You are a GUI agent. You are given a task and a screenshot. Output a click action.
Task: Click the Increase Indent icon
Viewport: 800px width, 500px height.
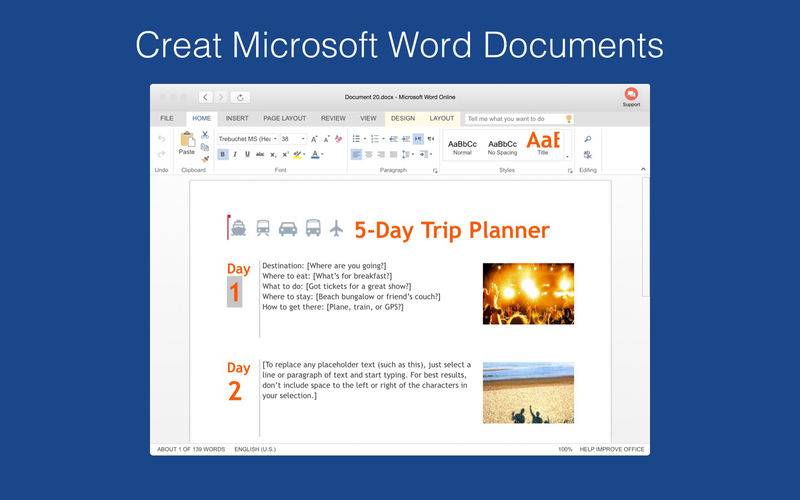(406, 139)
